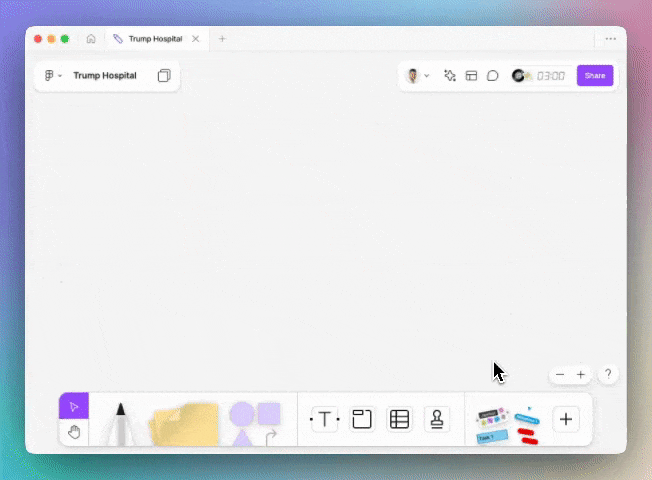Screen dimensions: 652x480
Task: Zoom out with the minus button
Action: click(560, 374)
